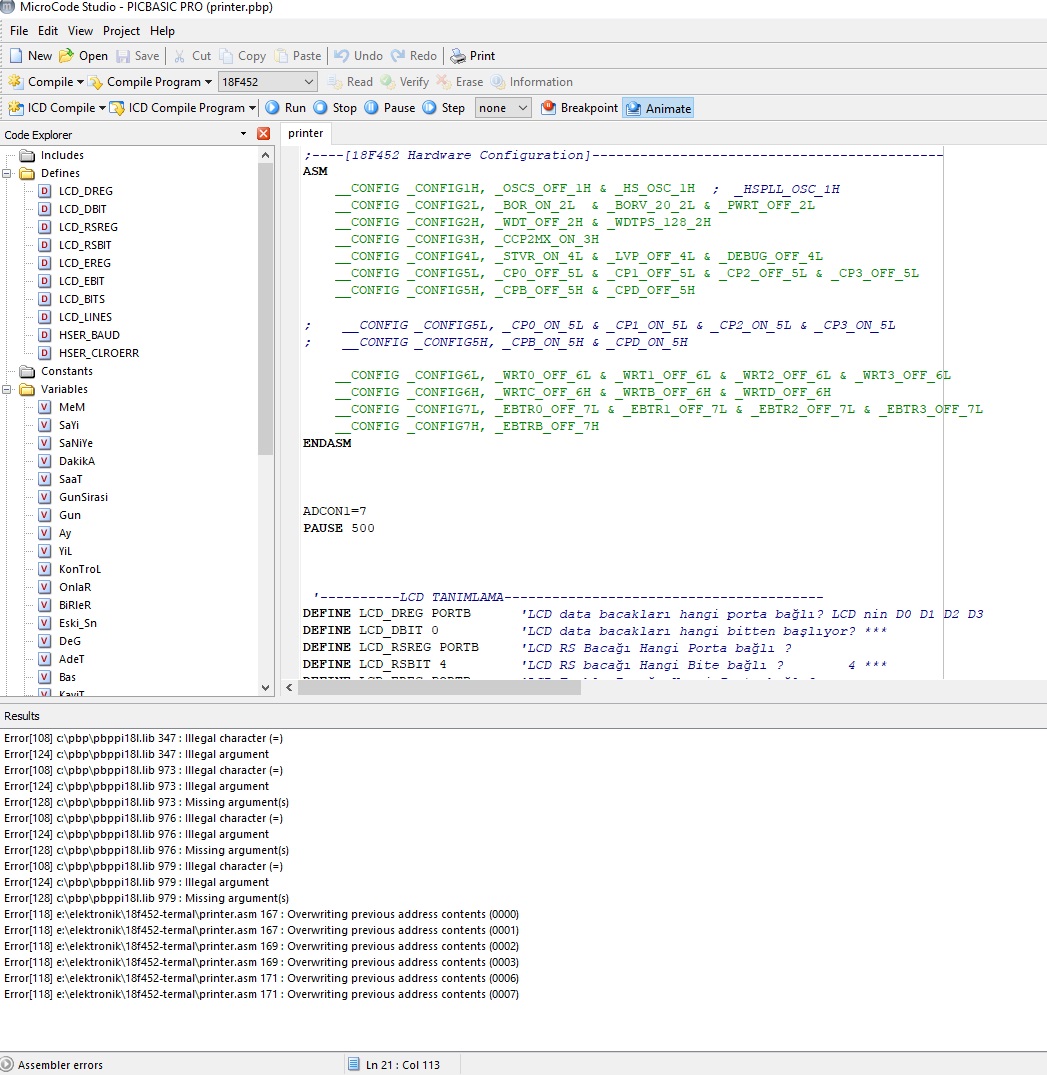
Task: Expand the Compile dropdown arrow
Action: pyautogui.click(x=80, y=82)
